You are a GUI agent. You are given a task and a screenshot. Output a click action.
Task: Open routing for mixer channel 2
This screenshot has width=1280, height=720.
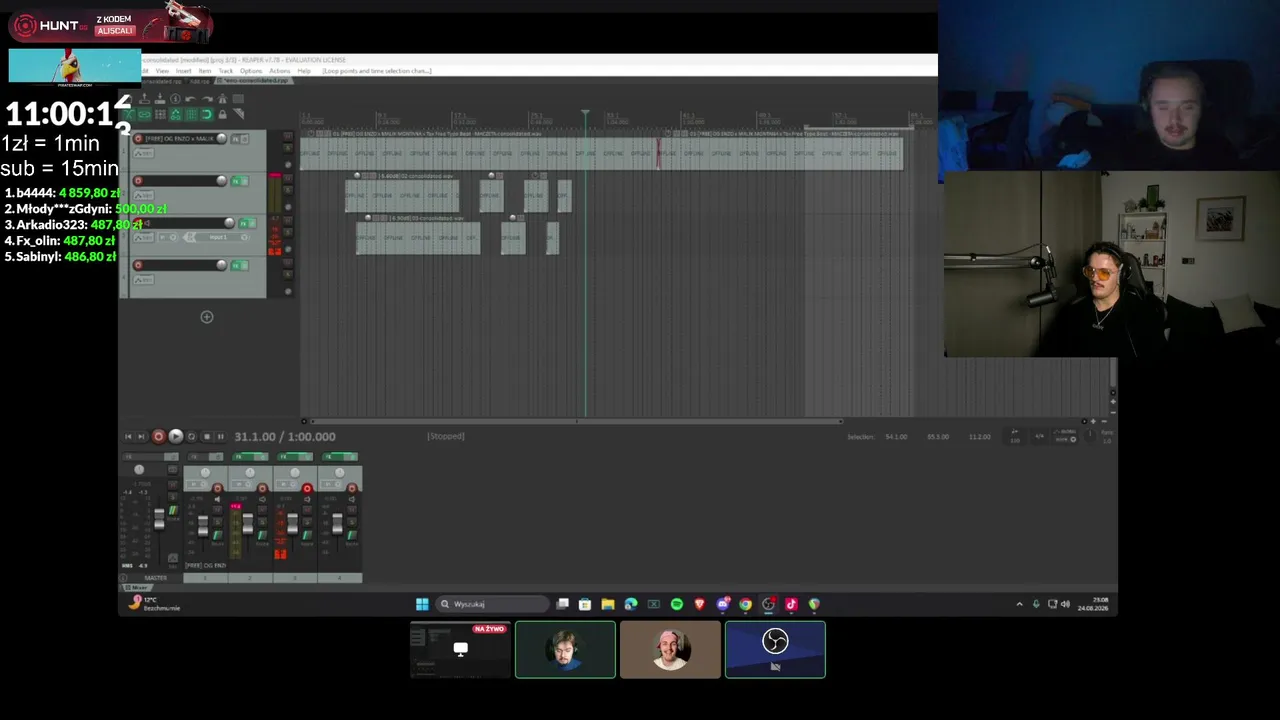tap(263, 536)
